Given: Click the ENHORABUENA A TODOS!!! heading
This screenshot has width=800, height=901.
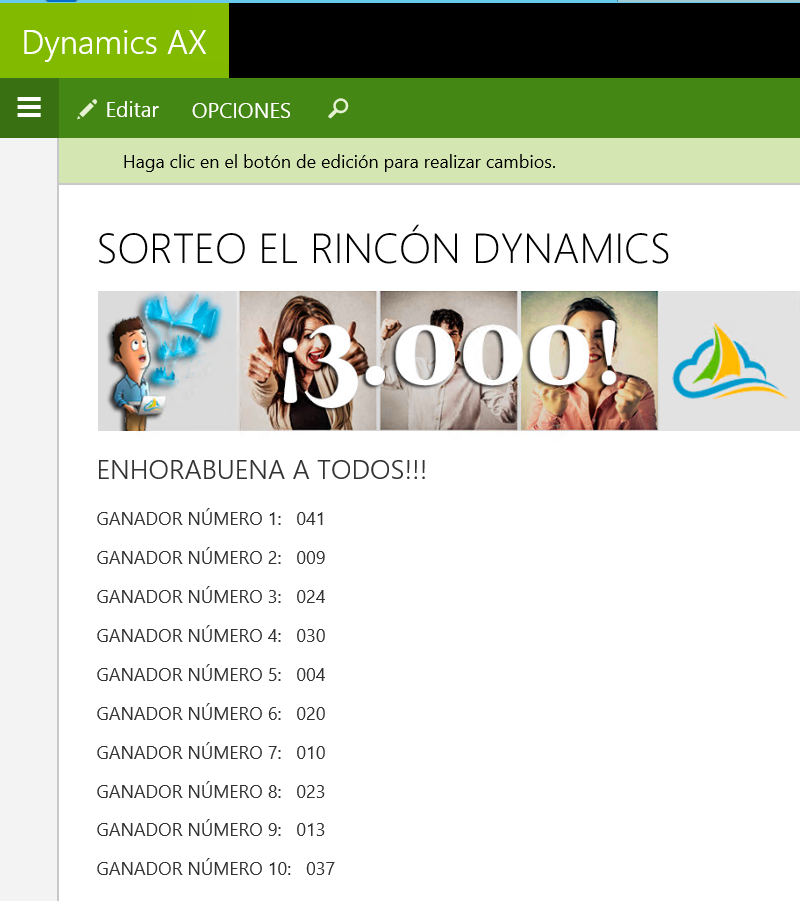Looking at the screenshot, I should [x=261, y=470].
